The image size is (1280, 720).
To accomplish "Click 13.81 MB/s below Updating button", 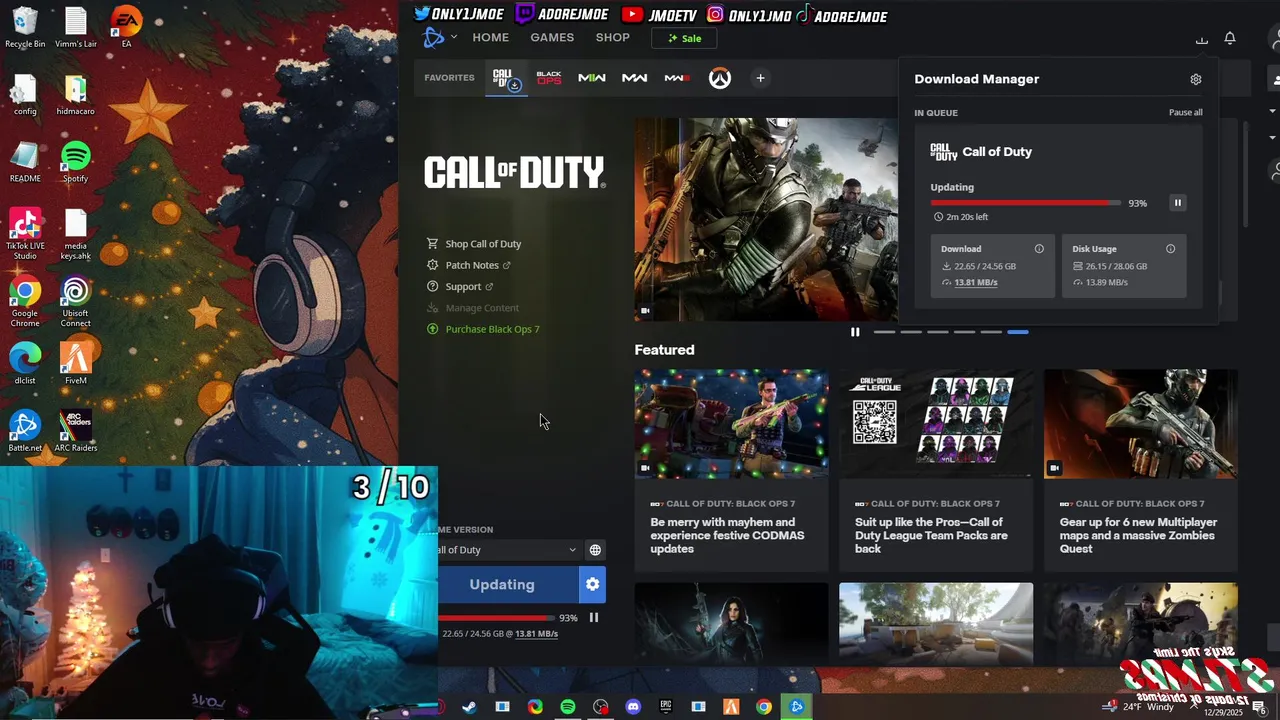I will pos(537,634).
